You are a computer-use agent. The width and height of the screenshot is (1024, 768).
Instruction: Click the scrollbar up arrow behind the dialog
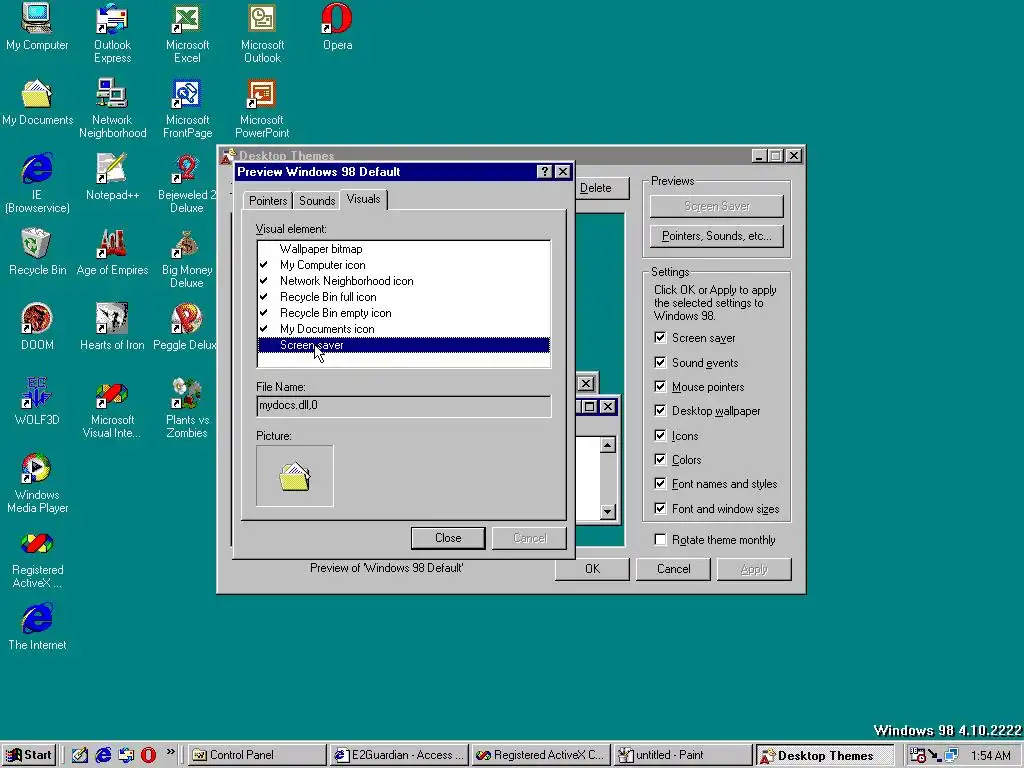pyautogui.click(x=608, y=445)
